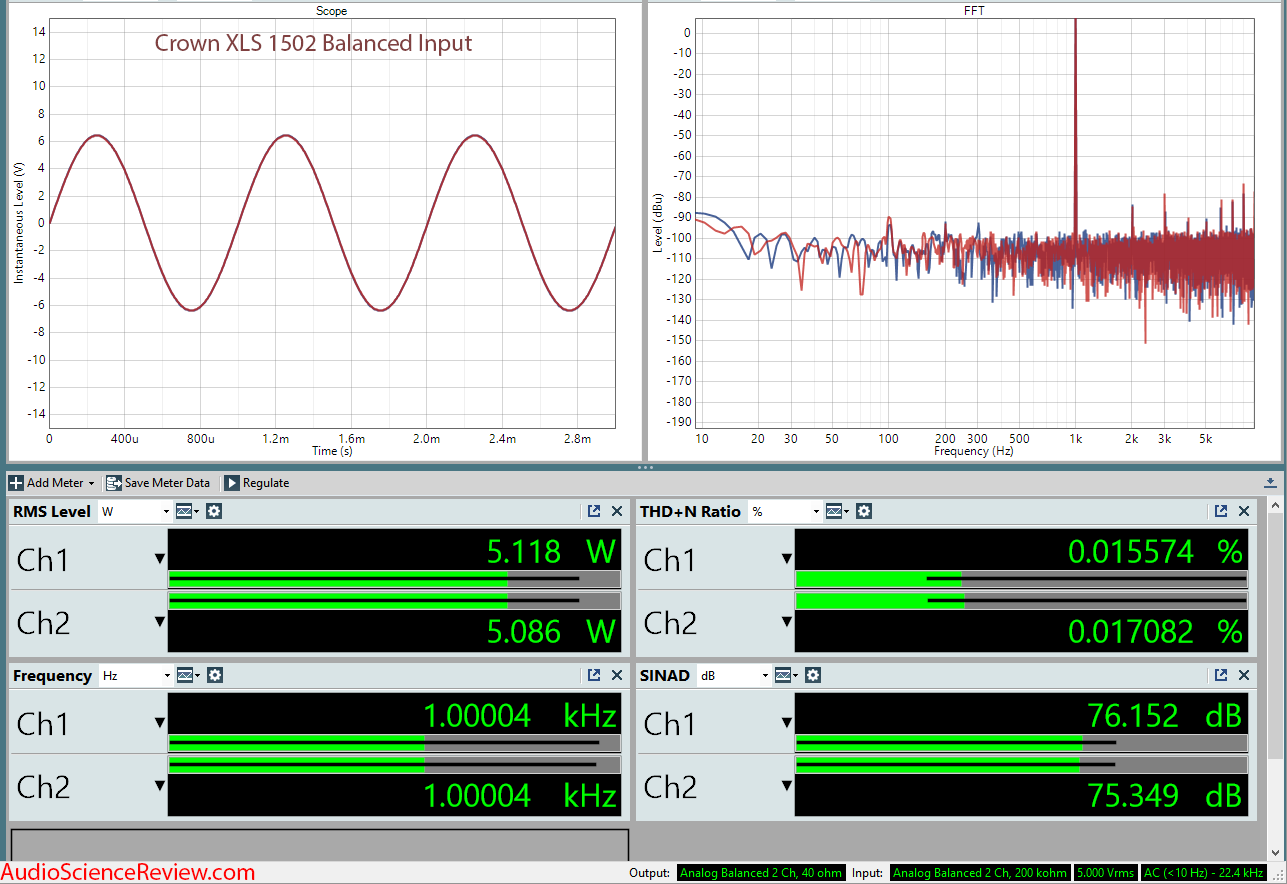Expand SINAD Ch2 triangle menu
Screen dimensions: 1287x884
(786, 786)
